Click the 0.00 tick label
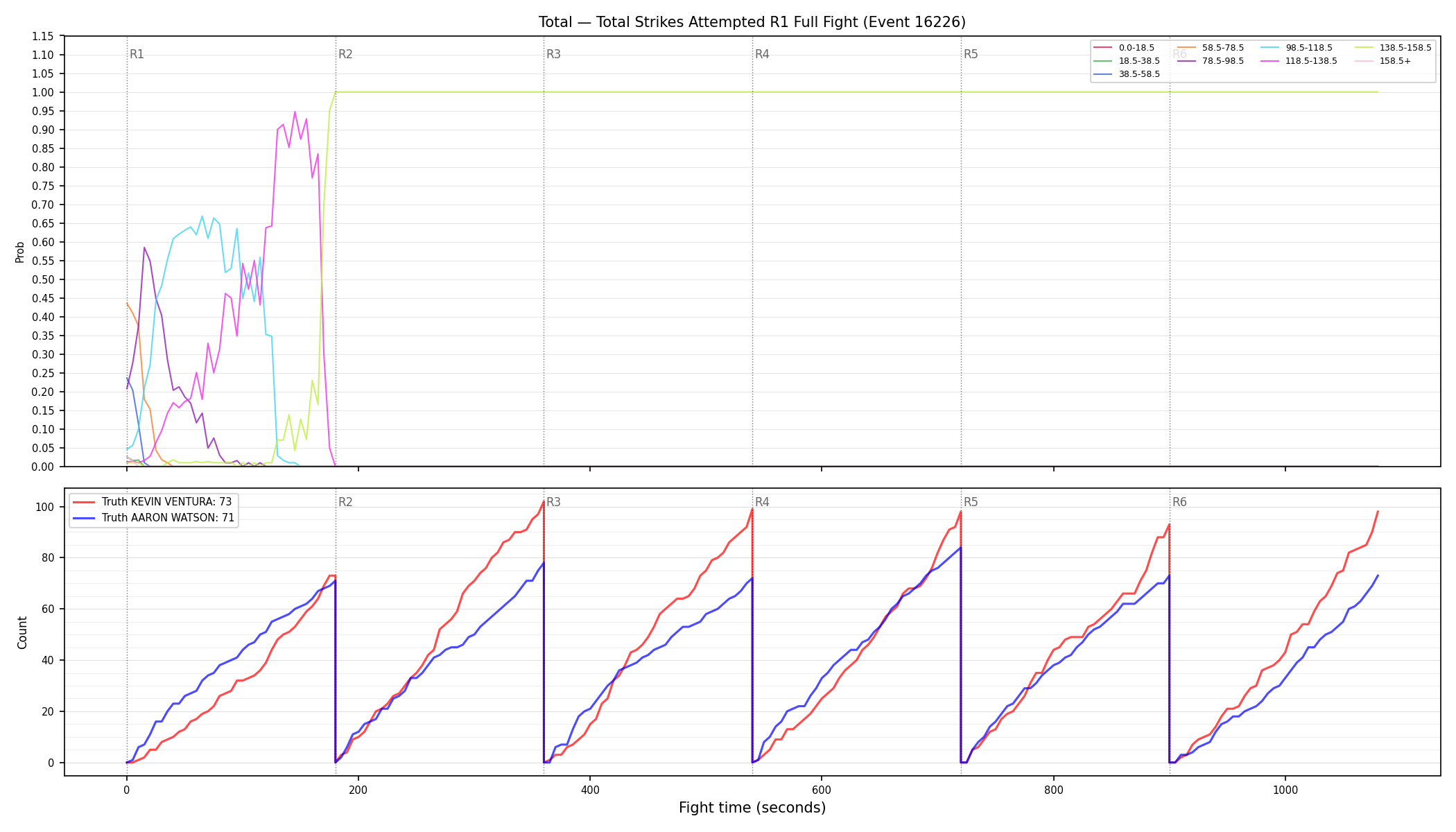 pos(43,467)
